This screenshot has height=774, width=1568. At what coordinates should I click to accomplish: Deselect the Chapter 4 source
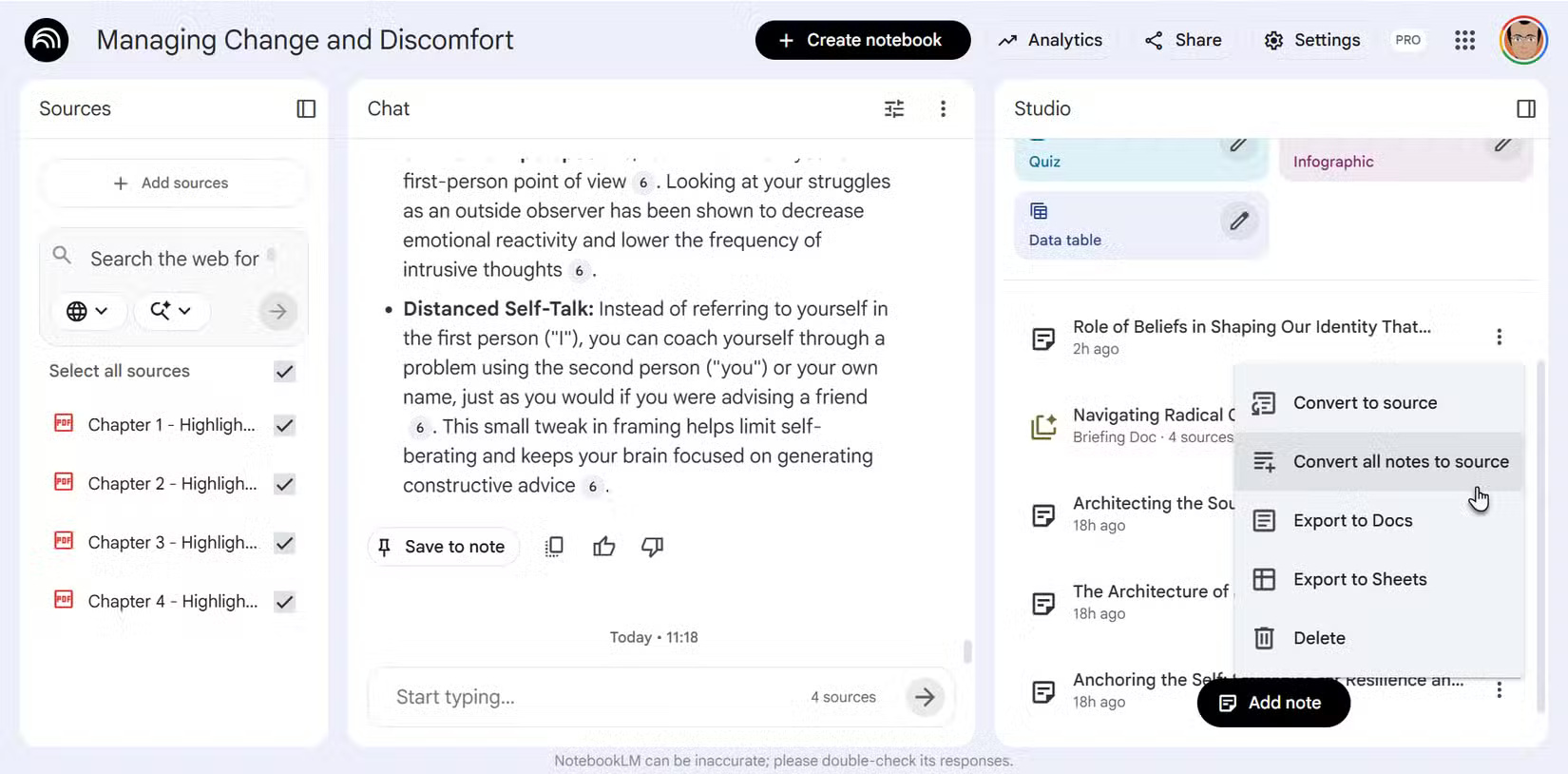[284, 601]
